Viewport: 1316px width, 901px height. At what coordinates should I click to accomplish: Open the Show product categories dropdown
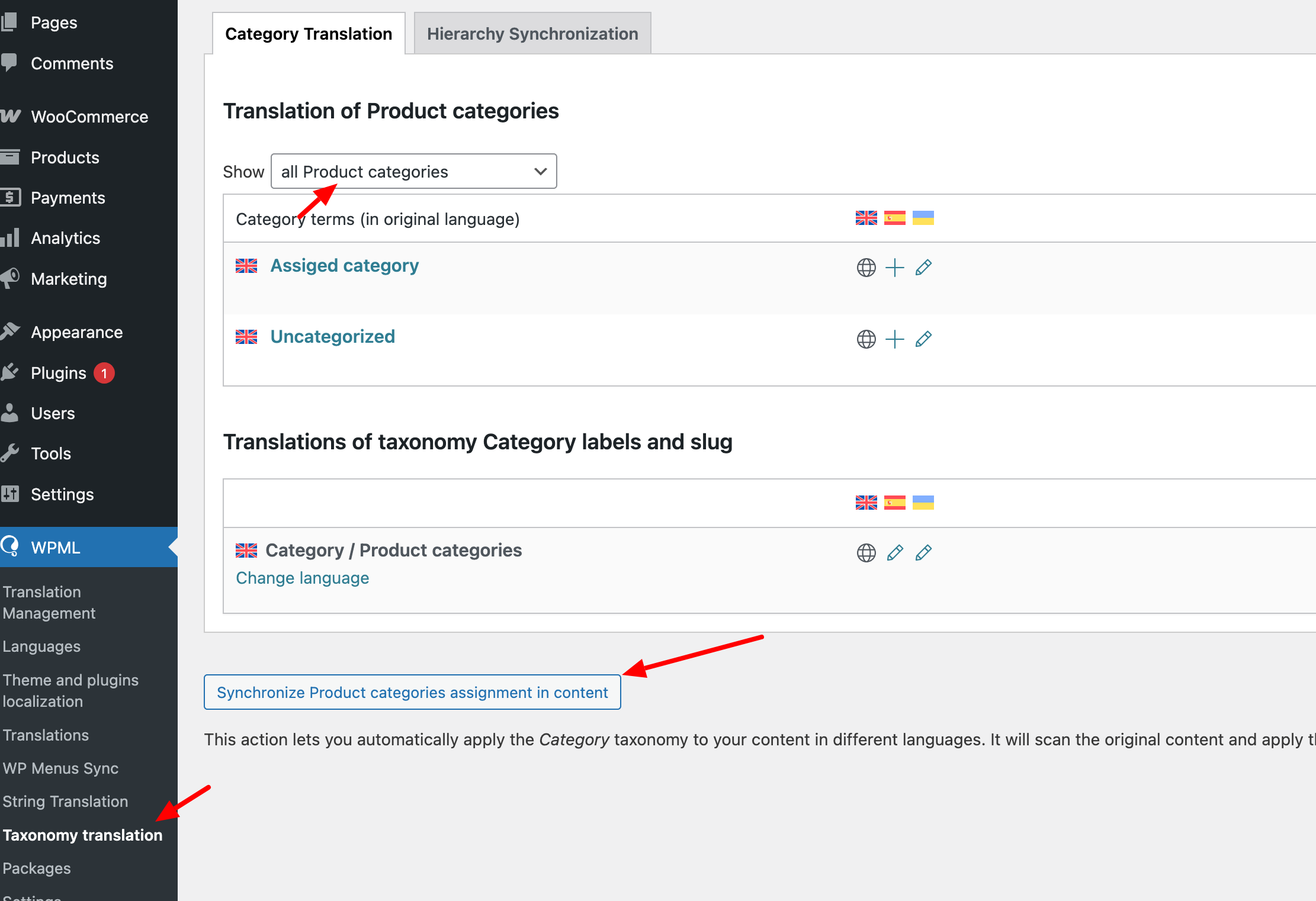pyautogui.click(x=413, y=172)
